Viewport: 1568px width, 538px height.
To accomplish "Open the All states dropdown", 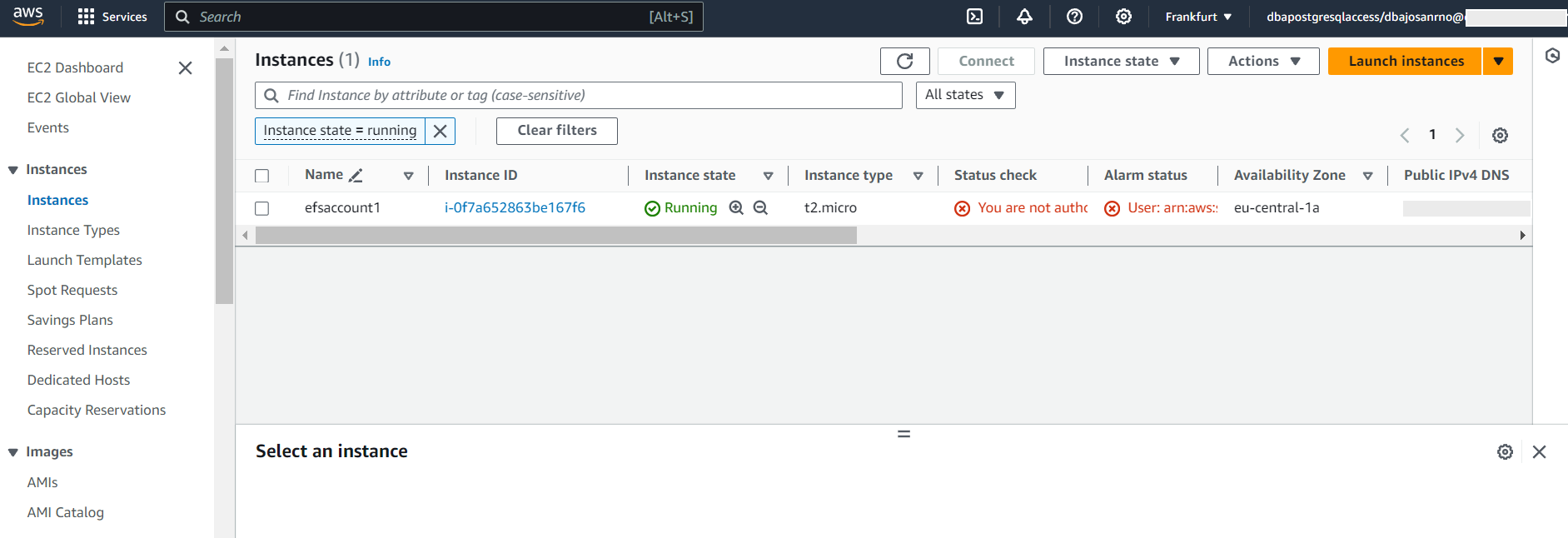I will click(x=965, y=95).
